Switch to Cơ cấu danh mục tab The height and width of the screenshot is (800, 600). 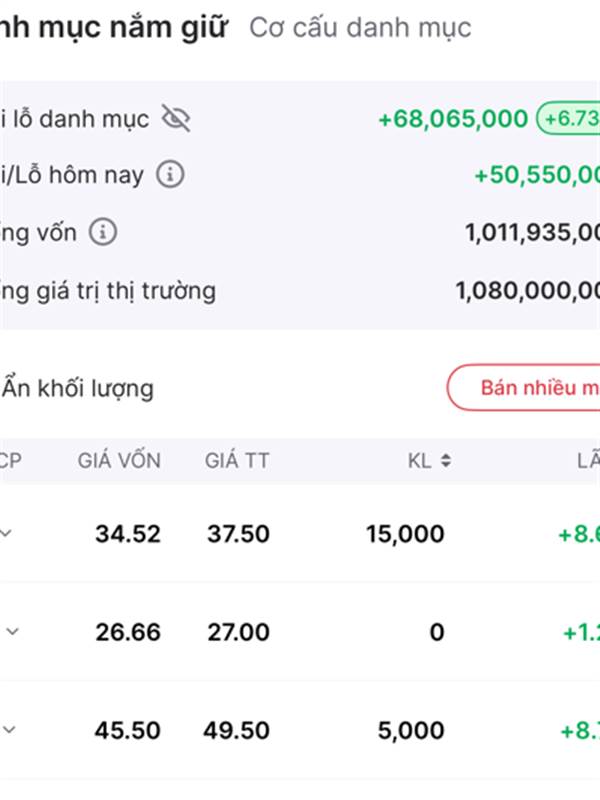(360, 28)
